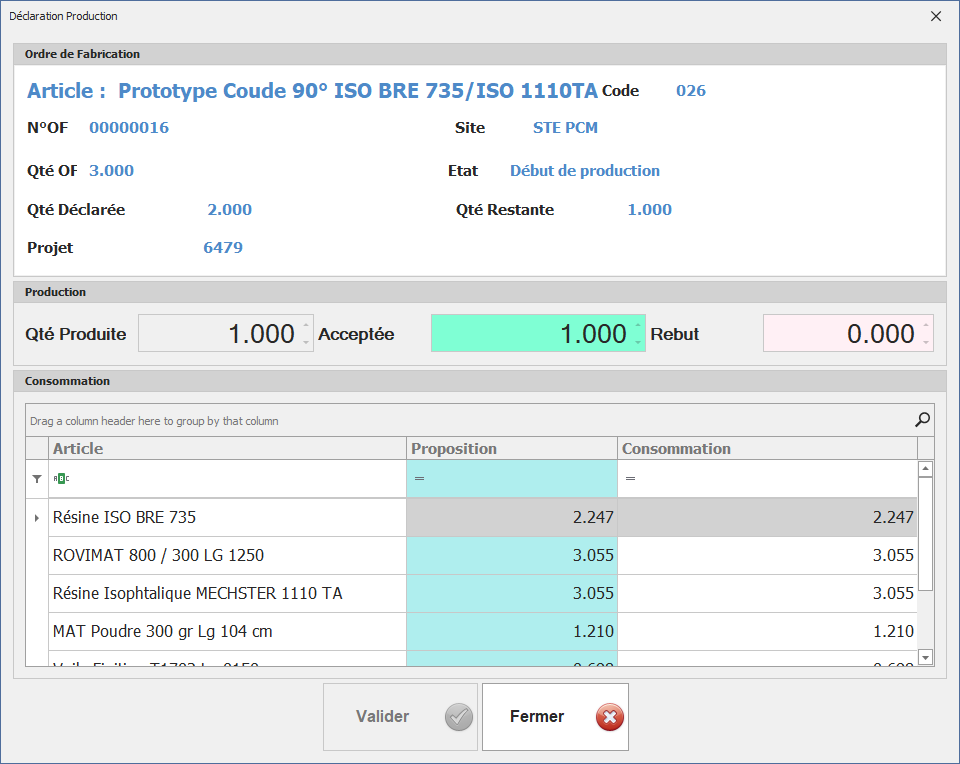The width and height of the screenshot is (960, 764).
Task: Select the ROVIMAT 800 / 300 LG 1250 row
Action: (227, 556)
